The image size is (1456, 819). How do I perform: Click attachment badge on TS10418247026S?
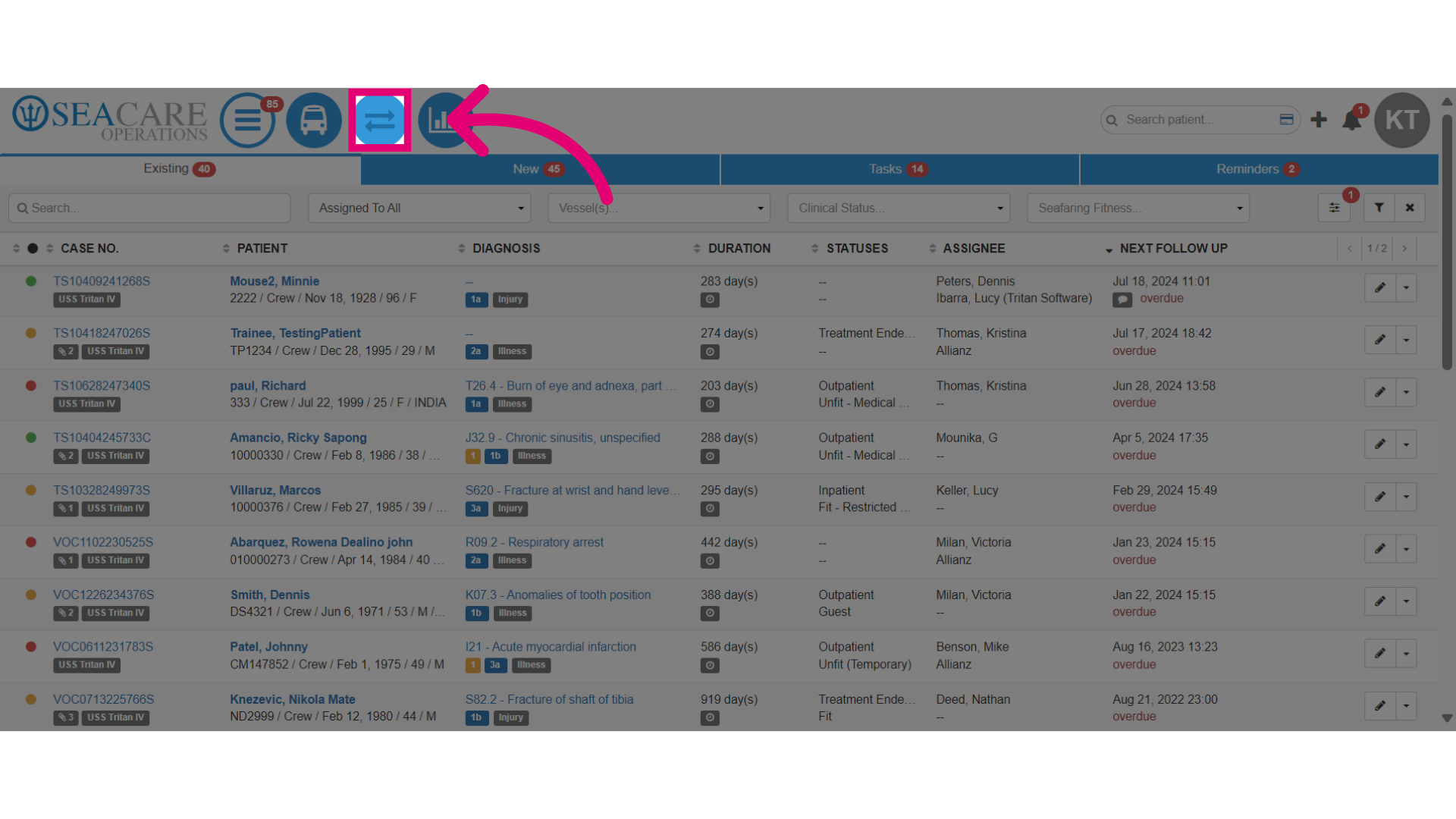66,351
